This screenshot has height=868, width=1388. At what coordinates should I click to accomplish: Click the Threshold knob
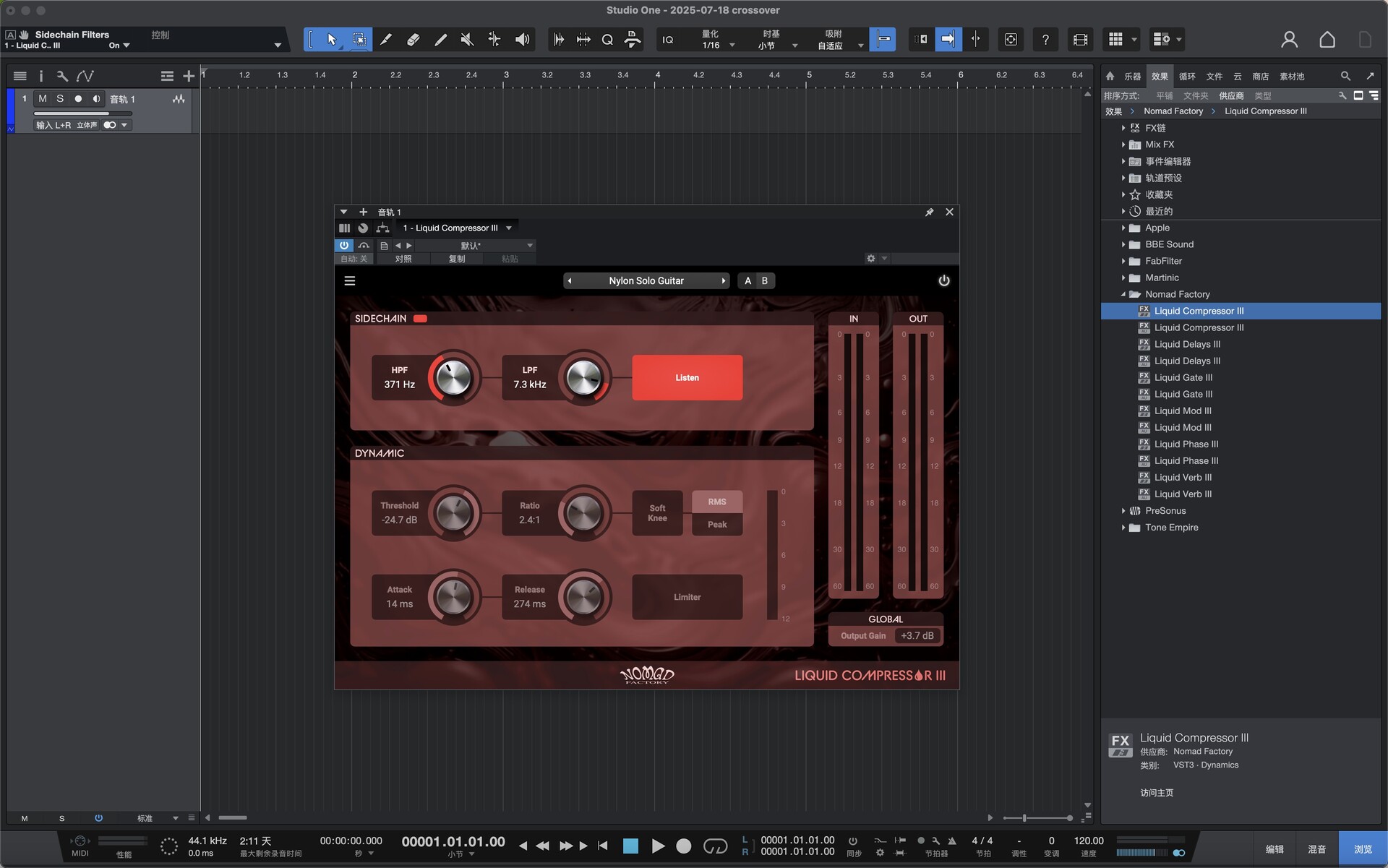tap(454, 513)
